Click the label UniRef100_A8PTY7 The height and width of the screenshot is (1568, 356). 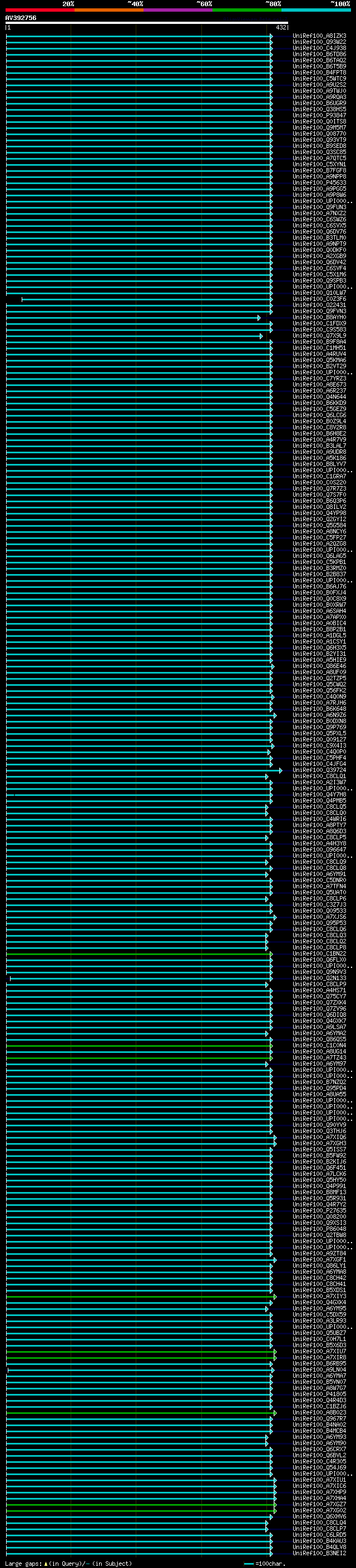click(x=319, y=825)
